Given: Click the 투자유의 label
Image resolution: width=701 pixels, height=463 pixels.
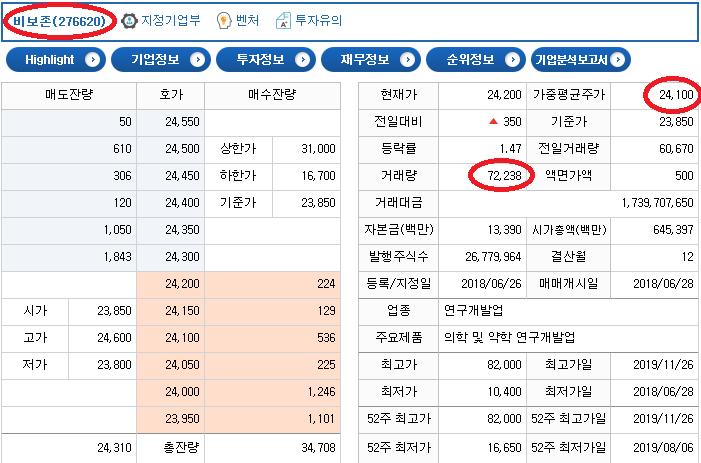Looking at the screenshot, I should (318, 20).
